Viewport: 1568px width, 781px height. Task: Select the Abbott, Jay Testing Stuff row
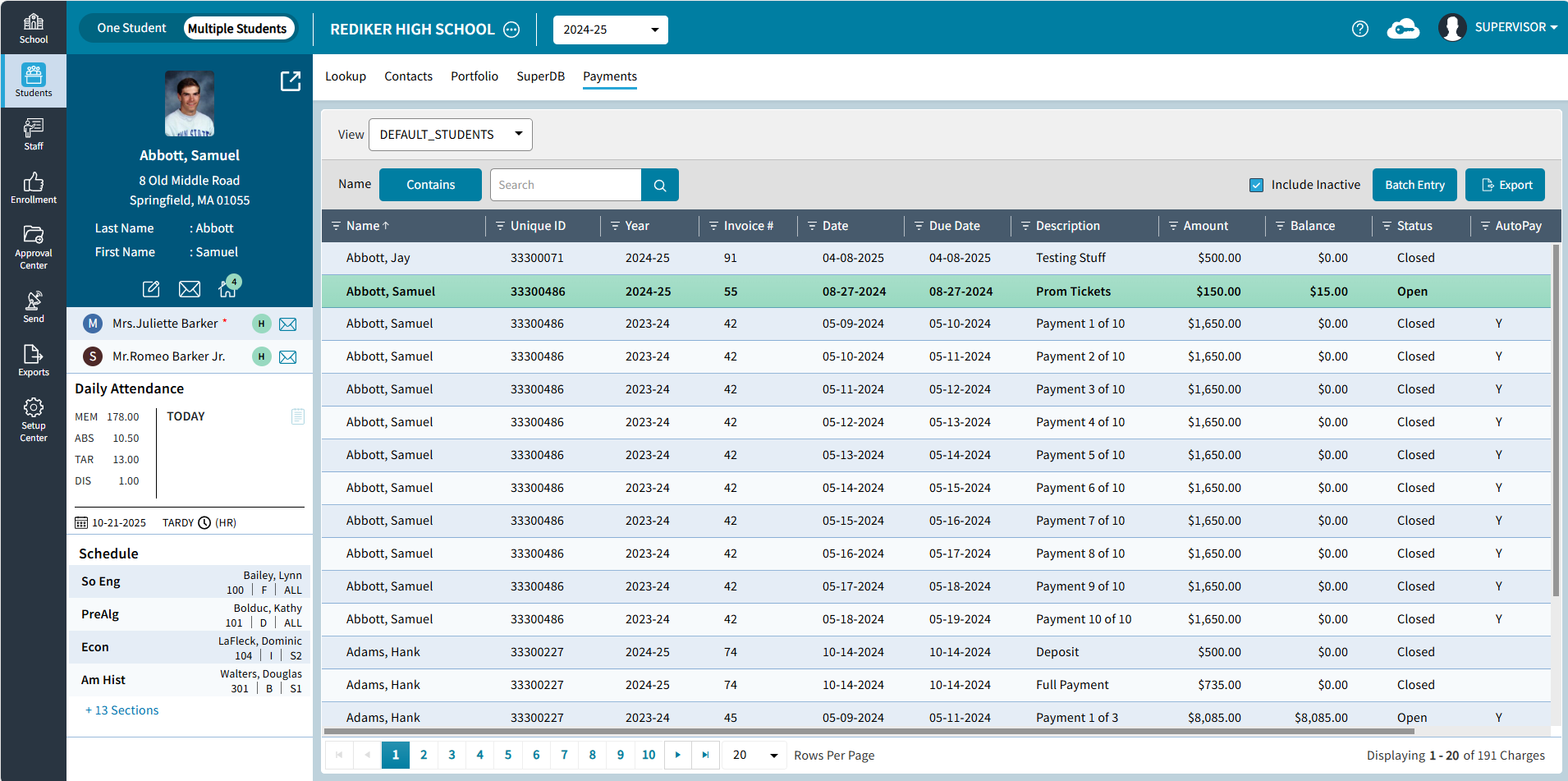(x=936, y=258)
